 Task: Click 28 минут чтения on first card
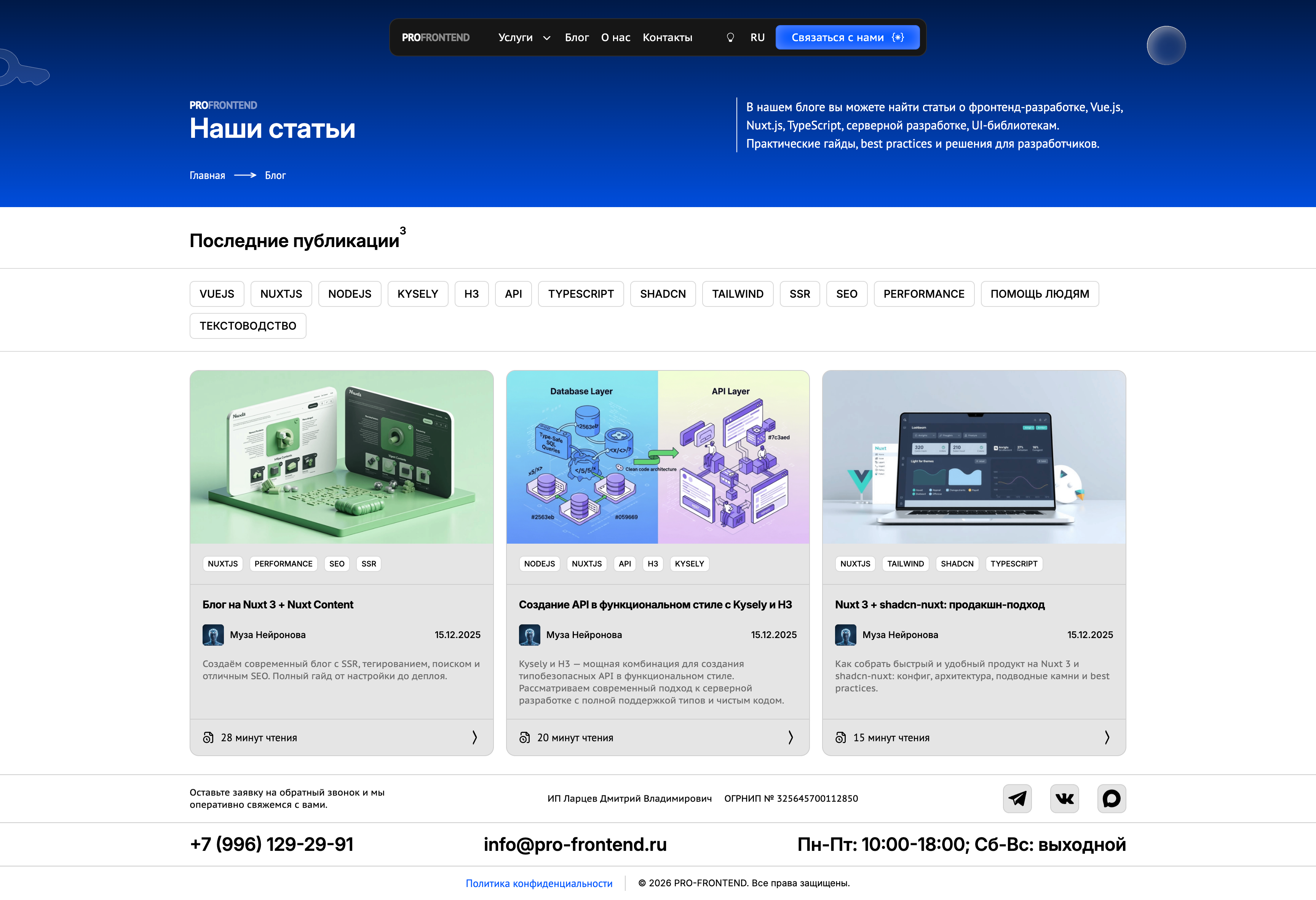[x=259, y=737]
